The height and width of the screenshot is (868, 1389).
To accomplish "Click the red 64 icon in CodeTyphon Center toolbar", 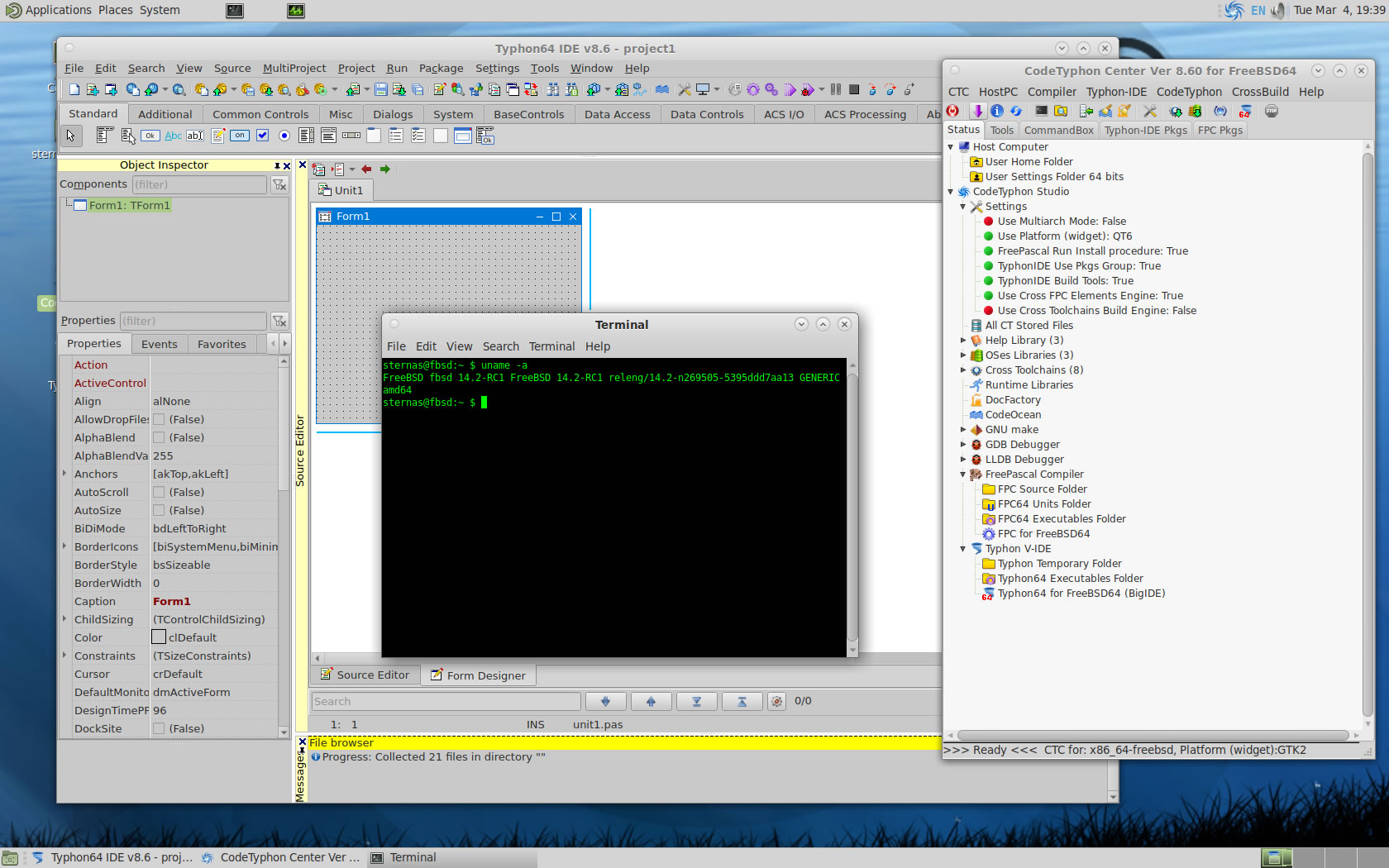I will (1245, 111).
